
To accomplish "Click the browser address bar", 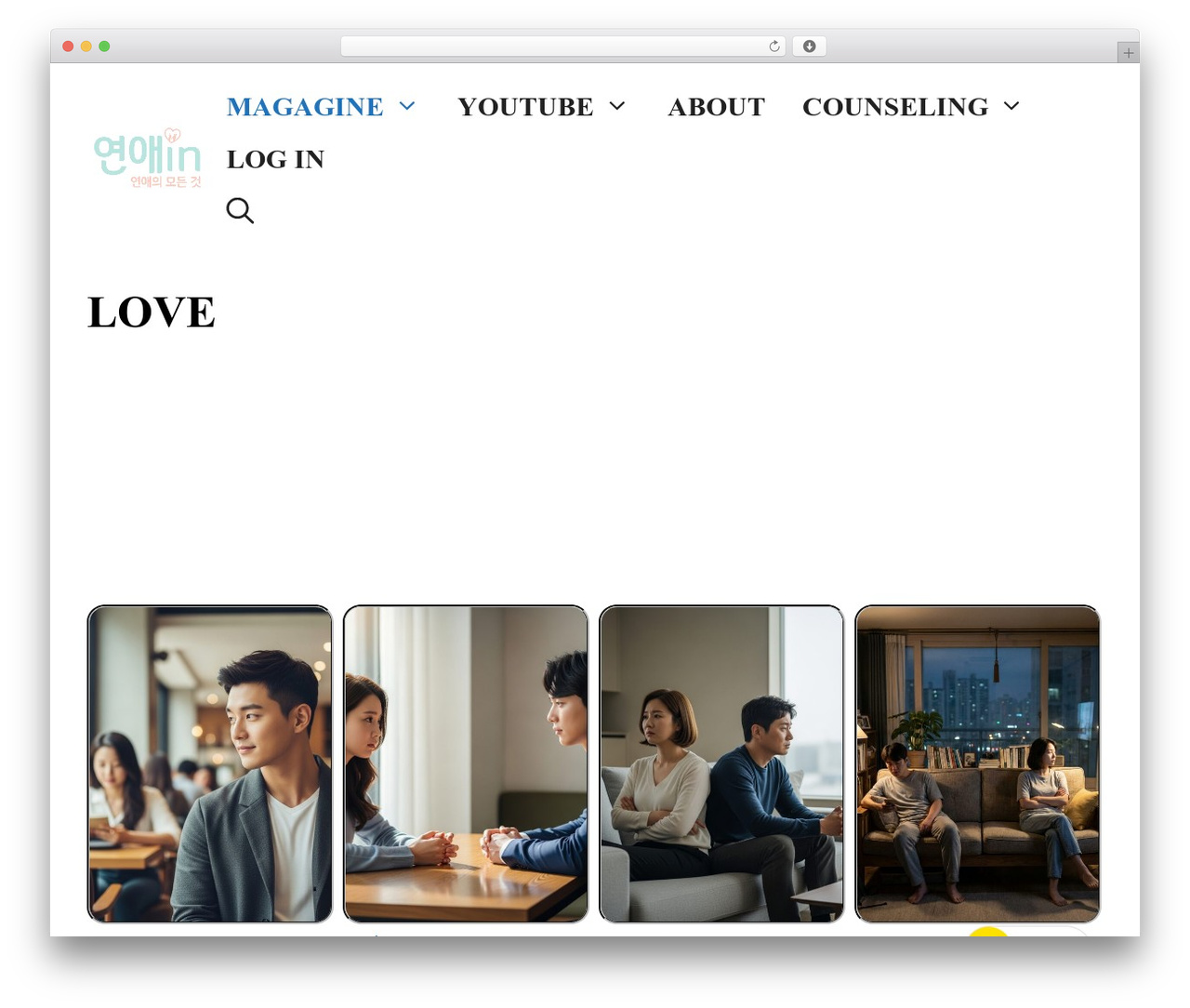I will 562,46.
